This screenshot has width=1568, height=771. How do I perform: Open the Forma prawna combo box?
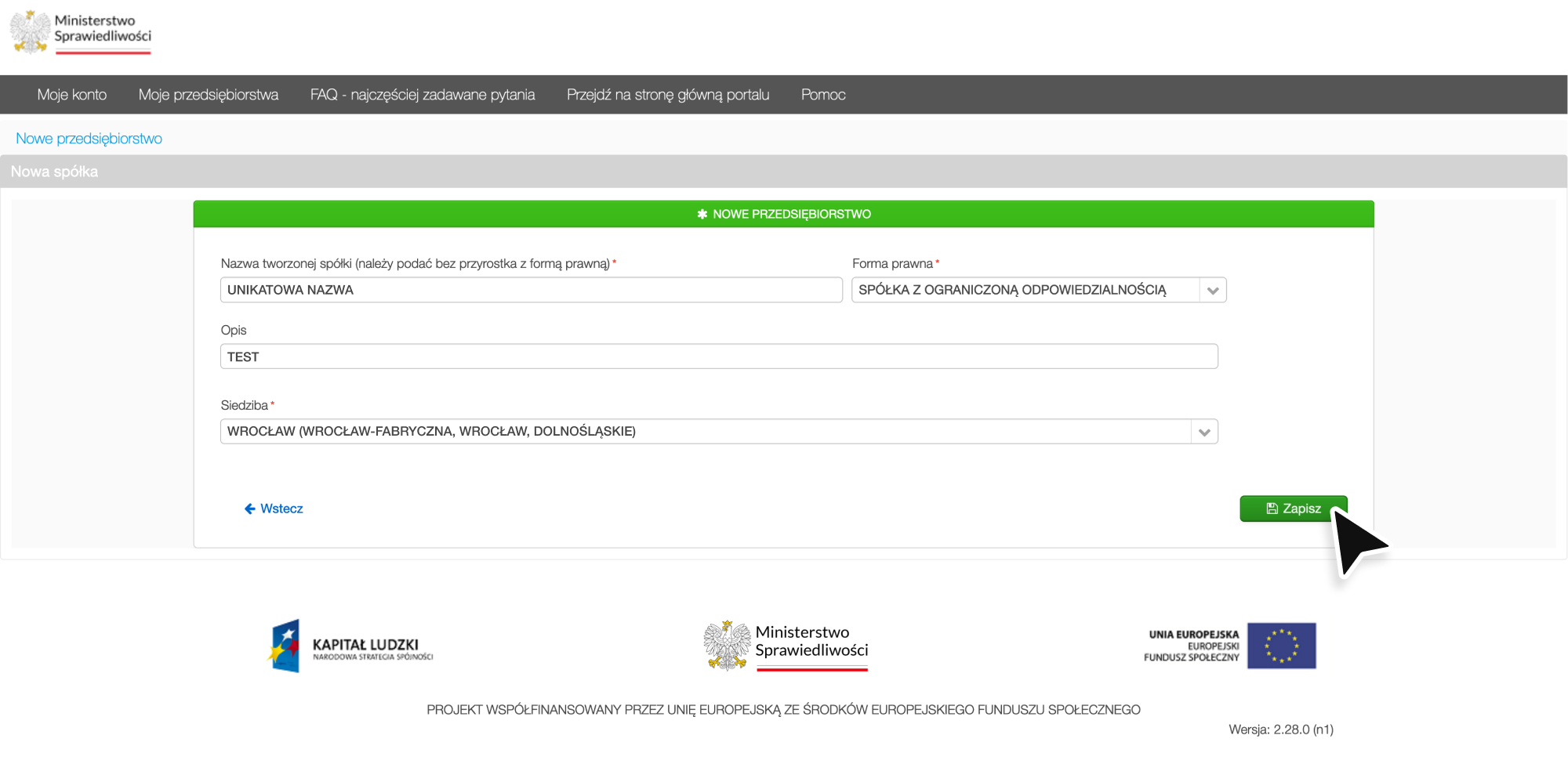pyautogui.click(x=1039, y=290)
